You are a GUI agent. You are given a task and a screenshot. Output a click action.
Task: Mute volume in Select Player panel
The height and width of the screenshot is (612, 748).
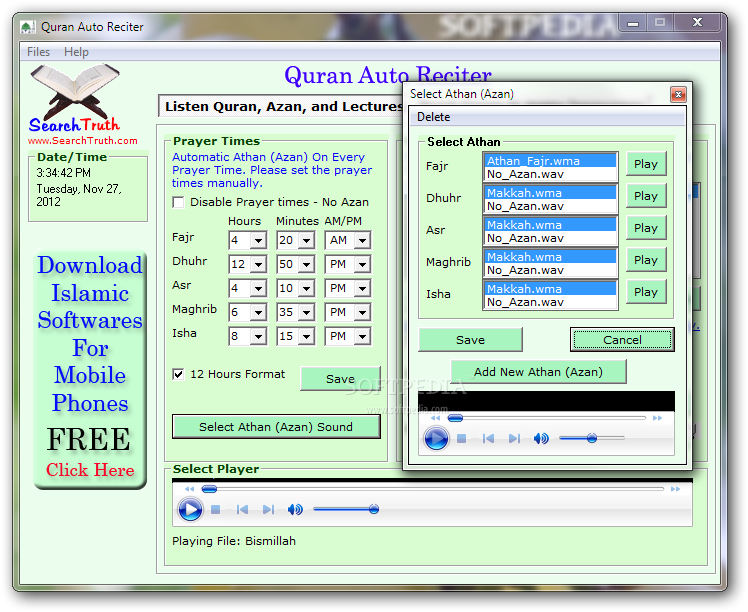[x=295, y=510]
